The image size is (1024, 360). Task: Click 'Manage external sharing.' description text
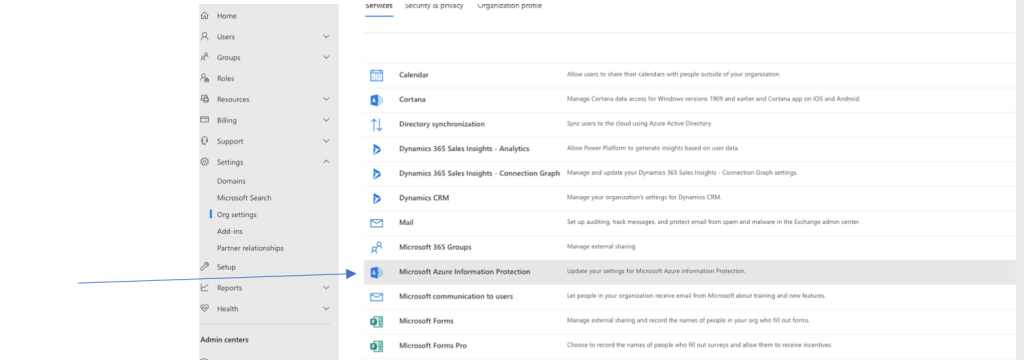click(601, 247)
